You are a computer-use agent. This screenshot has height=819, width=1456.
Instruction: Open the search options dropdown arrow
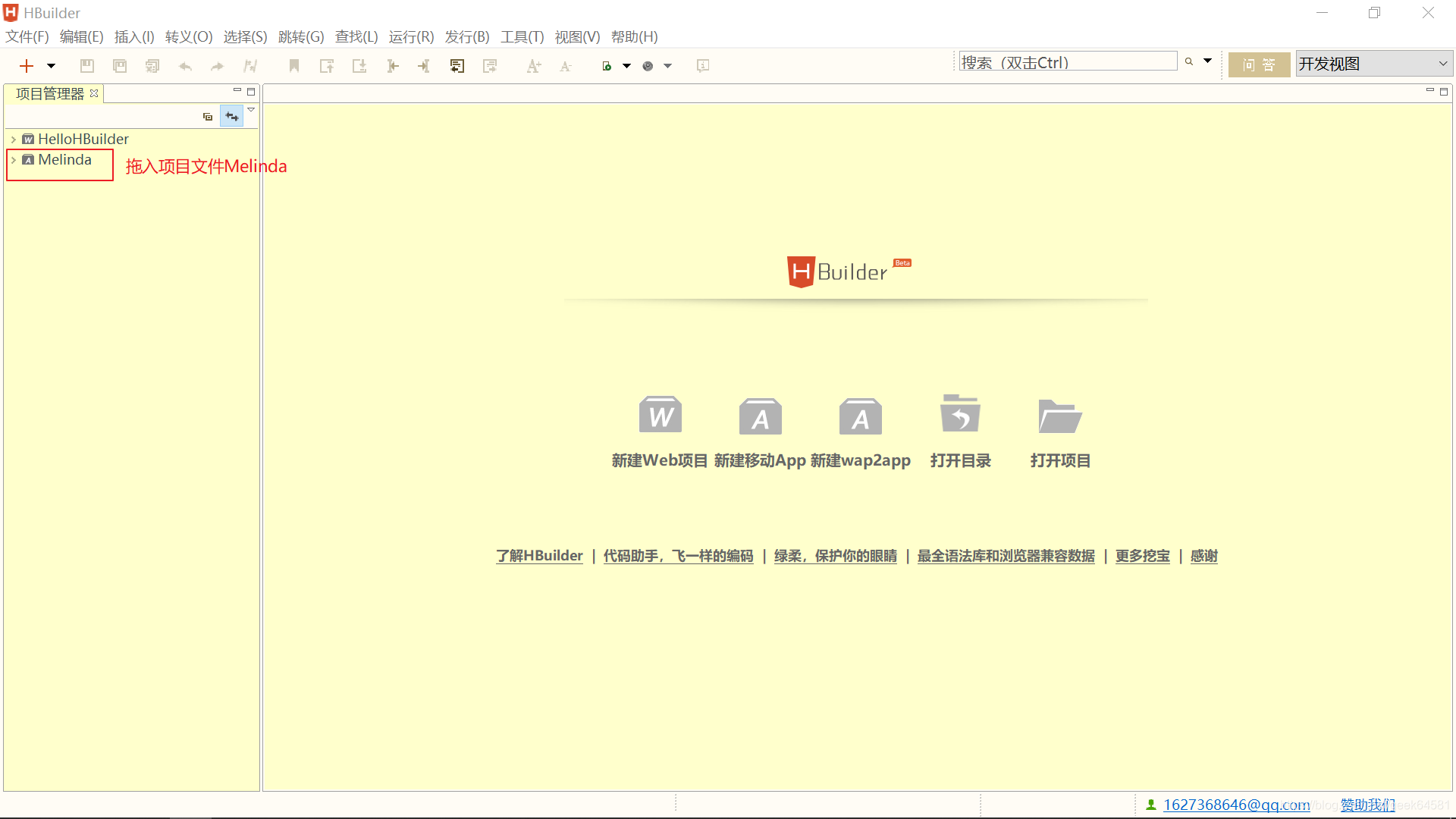coord(1207,61)
